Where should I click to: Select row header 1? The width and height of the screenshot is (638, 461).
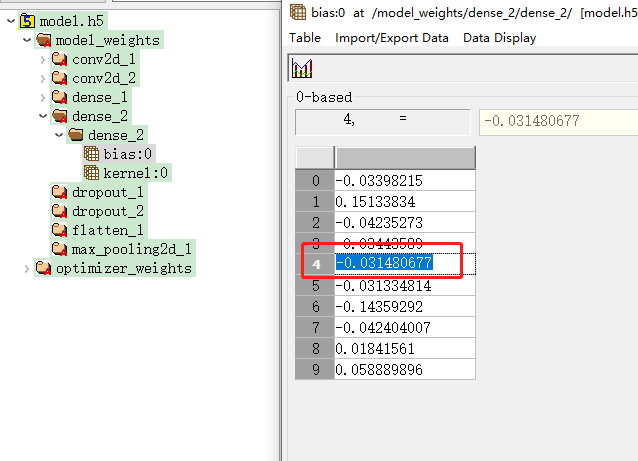pos(315,201)
